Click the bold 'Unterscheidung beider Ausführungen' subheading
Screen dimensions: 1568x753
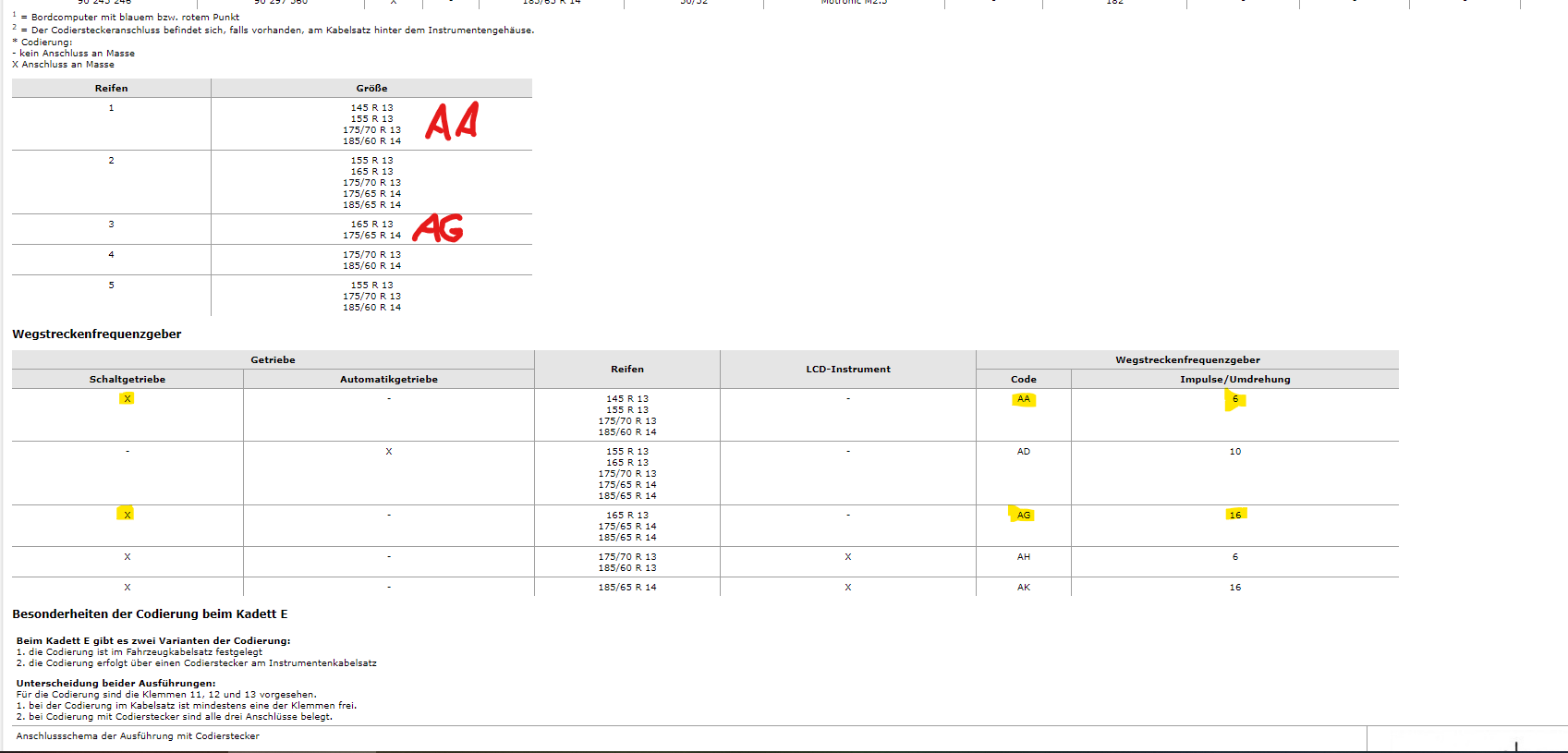[x=115, y=684]
